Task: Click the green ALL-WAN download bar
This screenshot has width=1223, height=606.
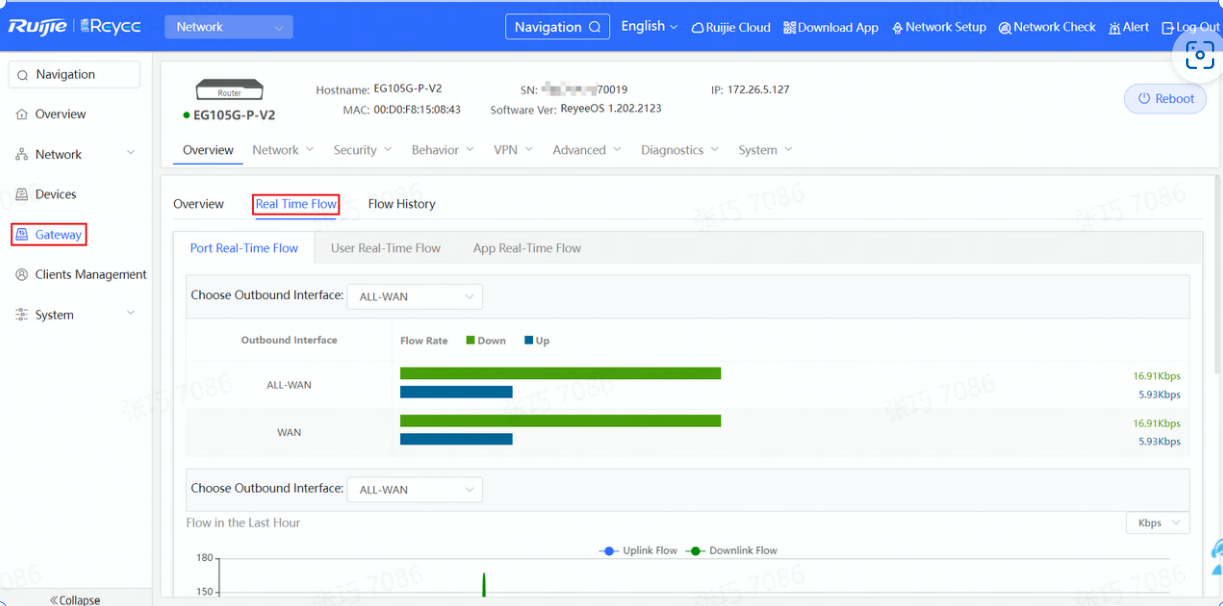Action: 560,374
